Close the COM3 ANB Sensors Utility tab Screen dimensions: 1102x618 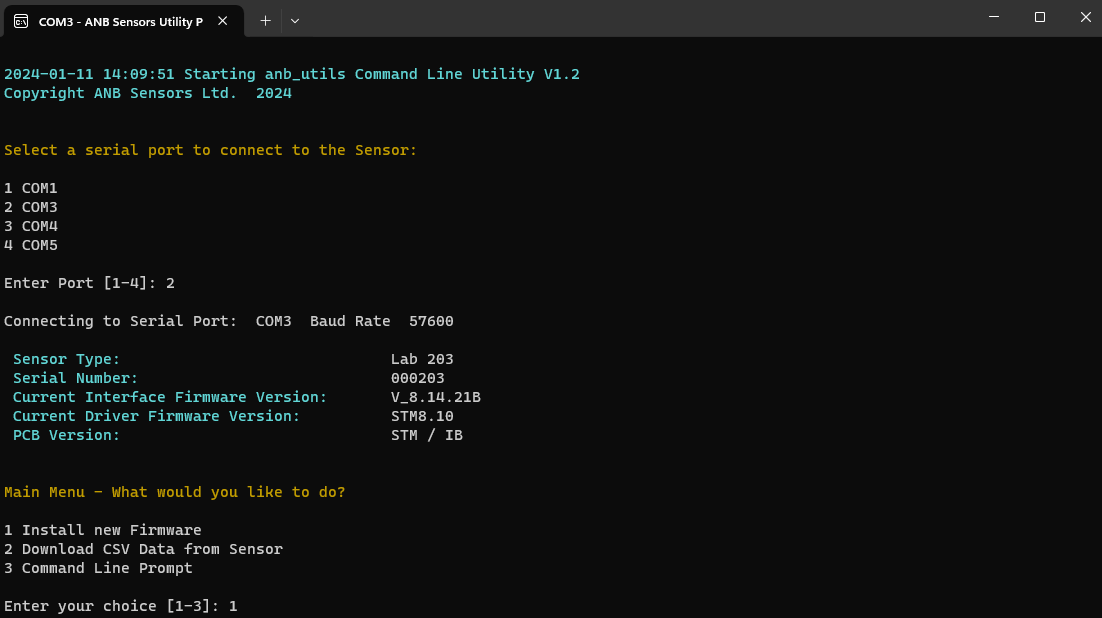(225, 20)
